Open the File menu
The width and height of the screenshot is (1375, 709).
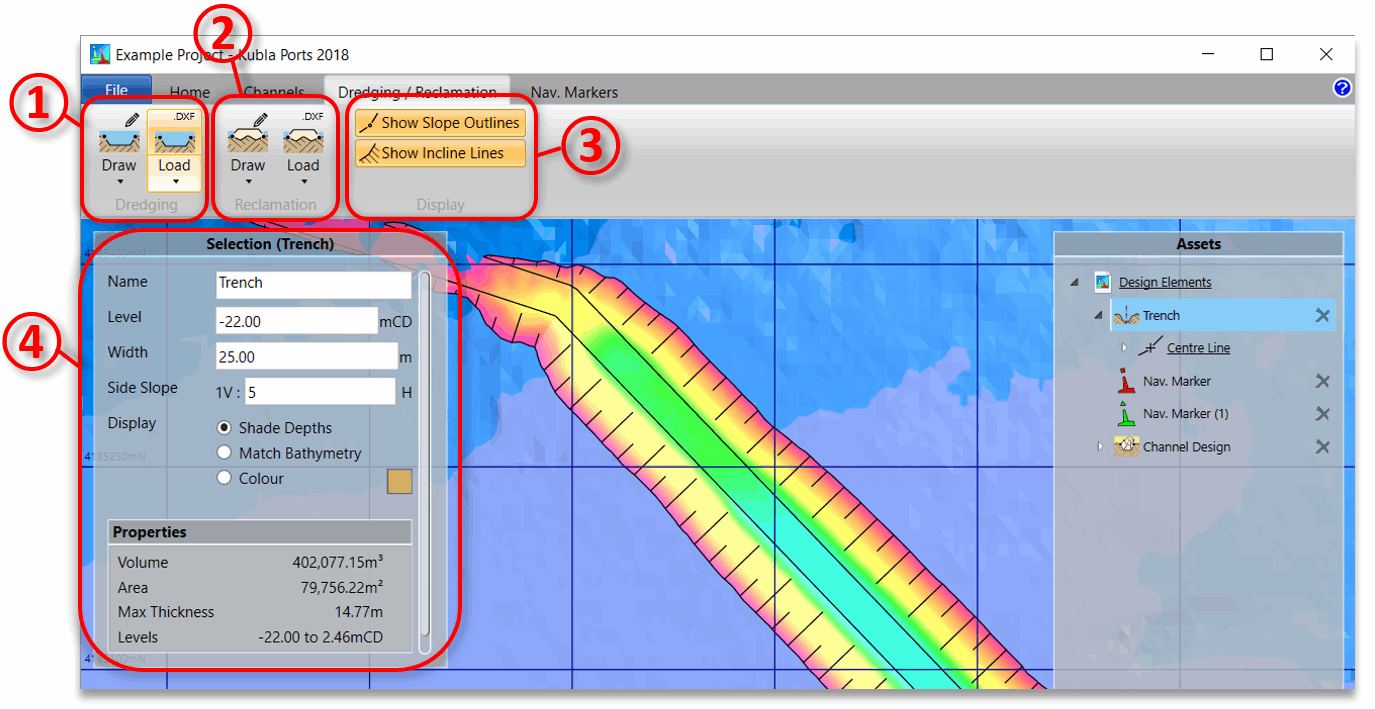pyautogui.click(x=116, y=90)
